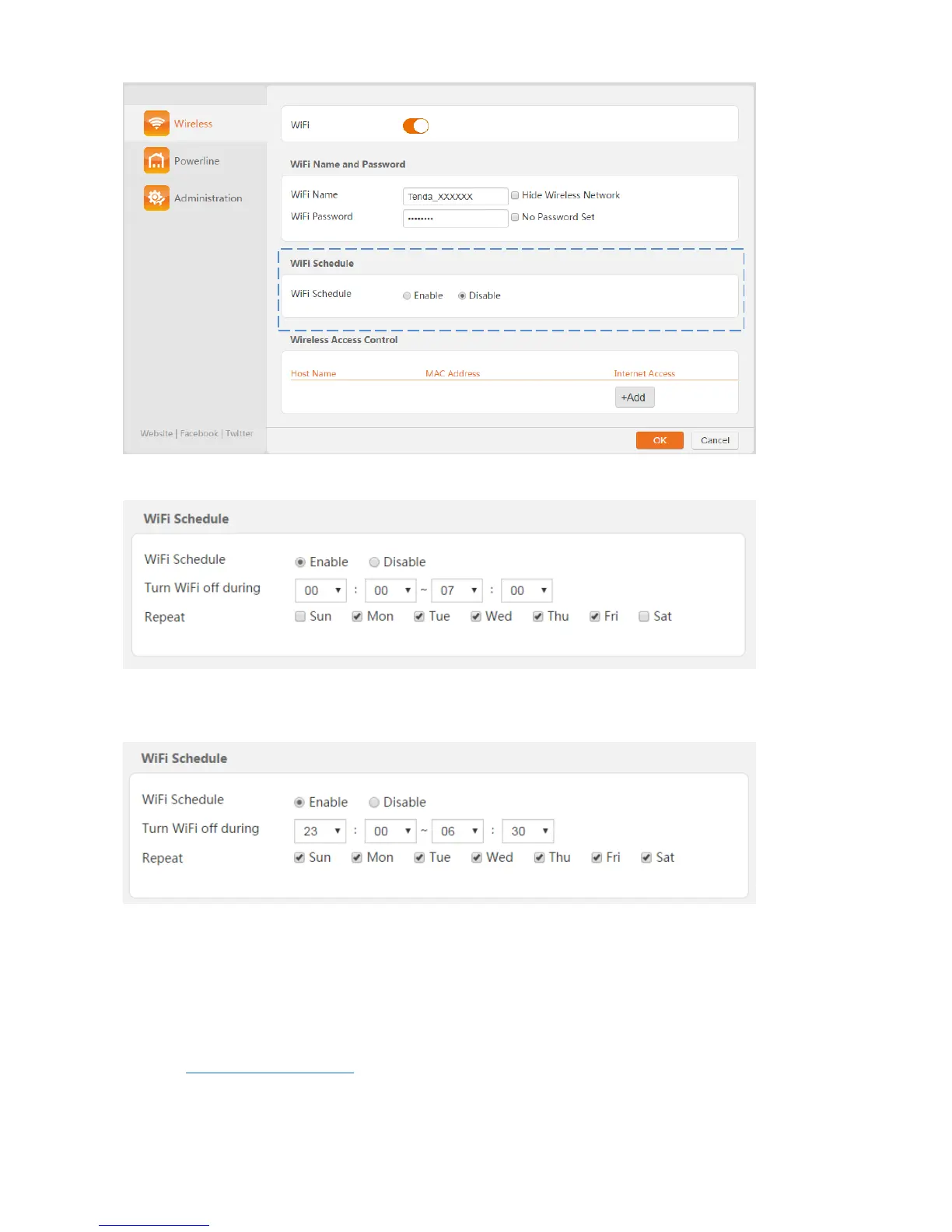Uncheck Sun in the 23:00~06:30 schedule
This screenshot has height=1232, width=952.
[299, 858]
